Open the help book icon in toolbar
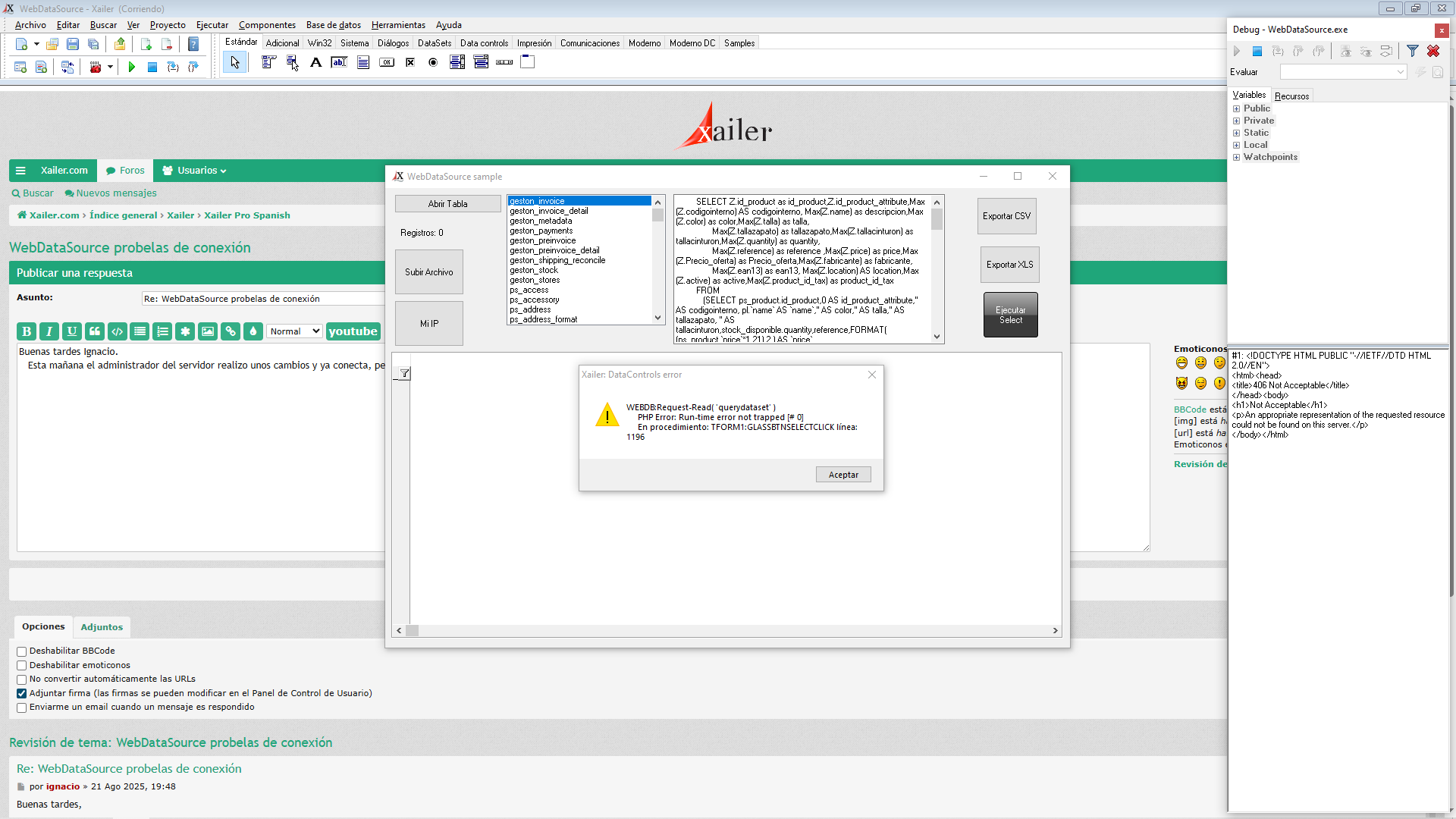1456x819 pixels. pyautogui.click(x=193, y=44)
